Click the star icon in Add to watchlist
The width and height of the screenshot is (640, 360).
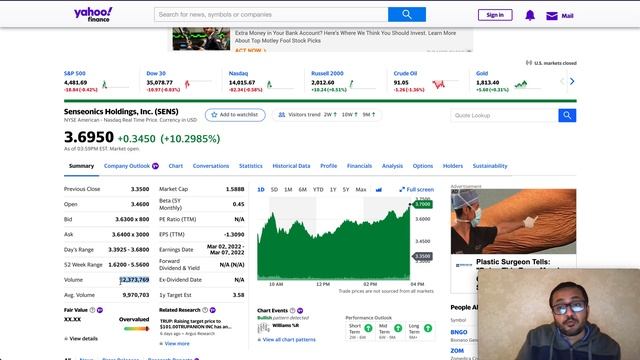pos(214,115)
